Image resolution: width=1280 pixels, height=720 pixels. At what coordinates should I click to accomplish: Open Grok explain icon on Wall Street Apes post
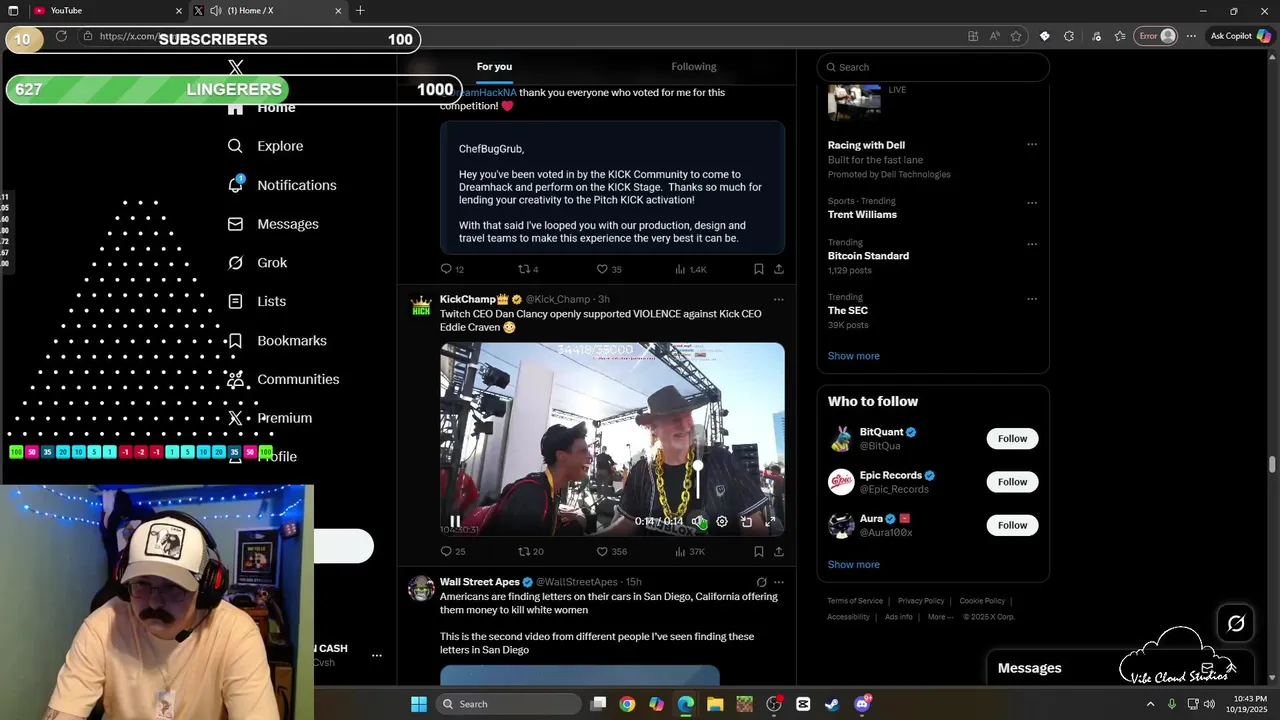761,582
